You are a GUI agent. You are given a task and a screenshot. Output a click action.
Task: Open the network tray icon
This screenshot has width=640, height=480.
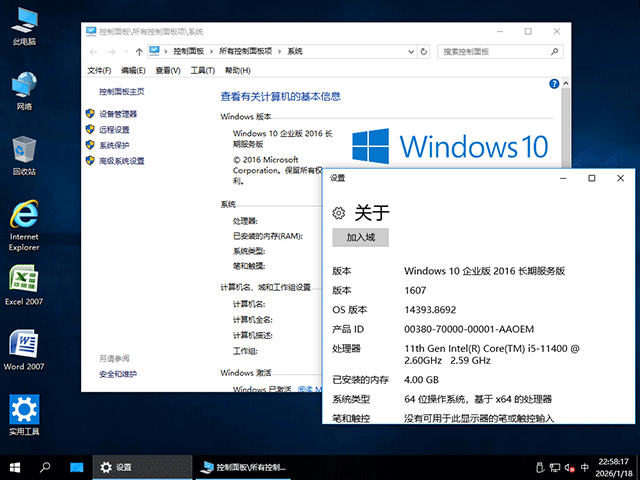click(x=555, y=467)
